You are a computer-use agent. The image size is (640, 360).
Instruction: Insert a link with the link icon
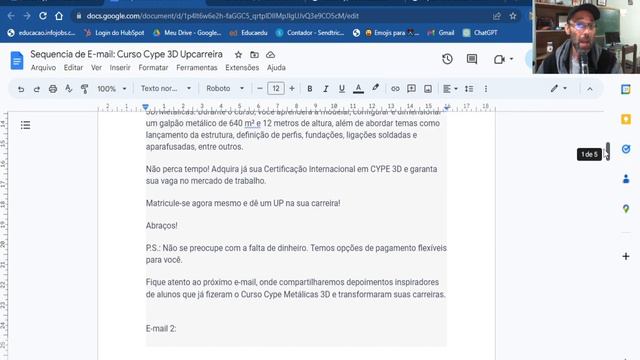coord(395,89)
